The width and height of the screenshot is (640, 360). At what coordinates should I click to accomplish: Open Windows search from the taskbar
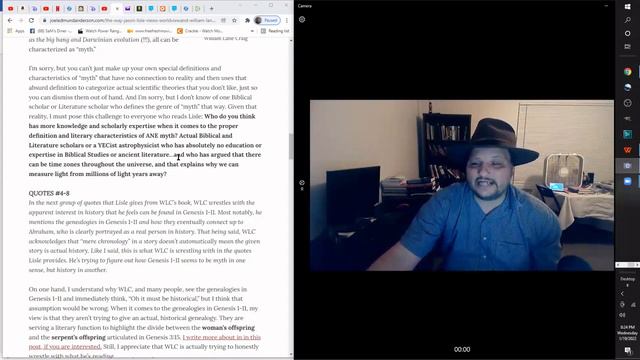(627, 20)
